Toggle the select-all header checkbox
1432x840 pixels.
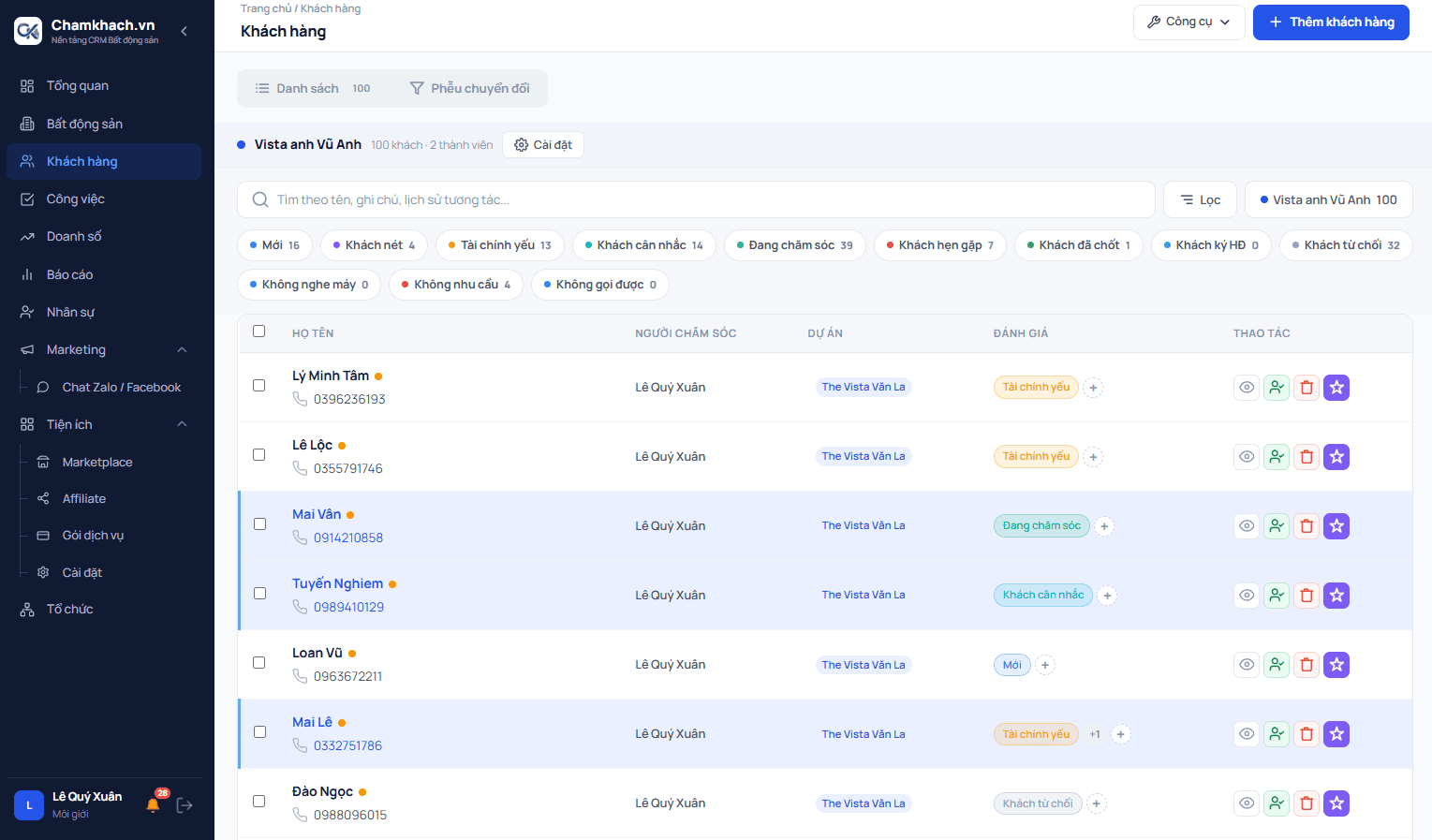pos(259,332)
